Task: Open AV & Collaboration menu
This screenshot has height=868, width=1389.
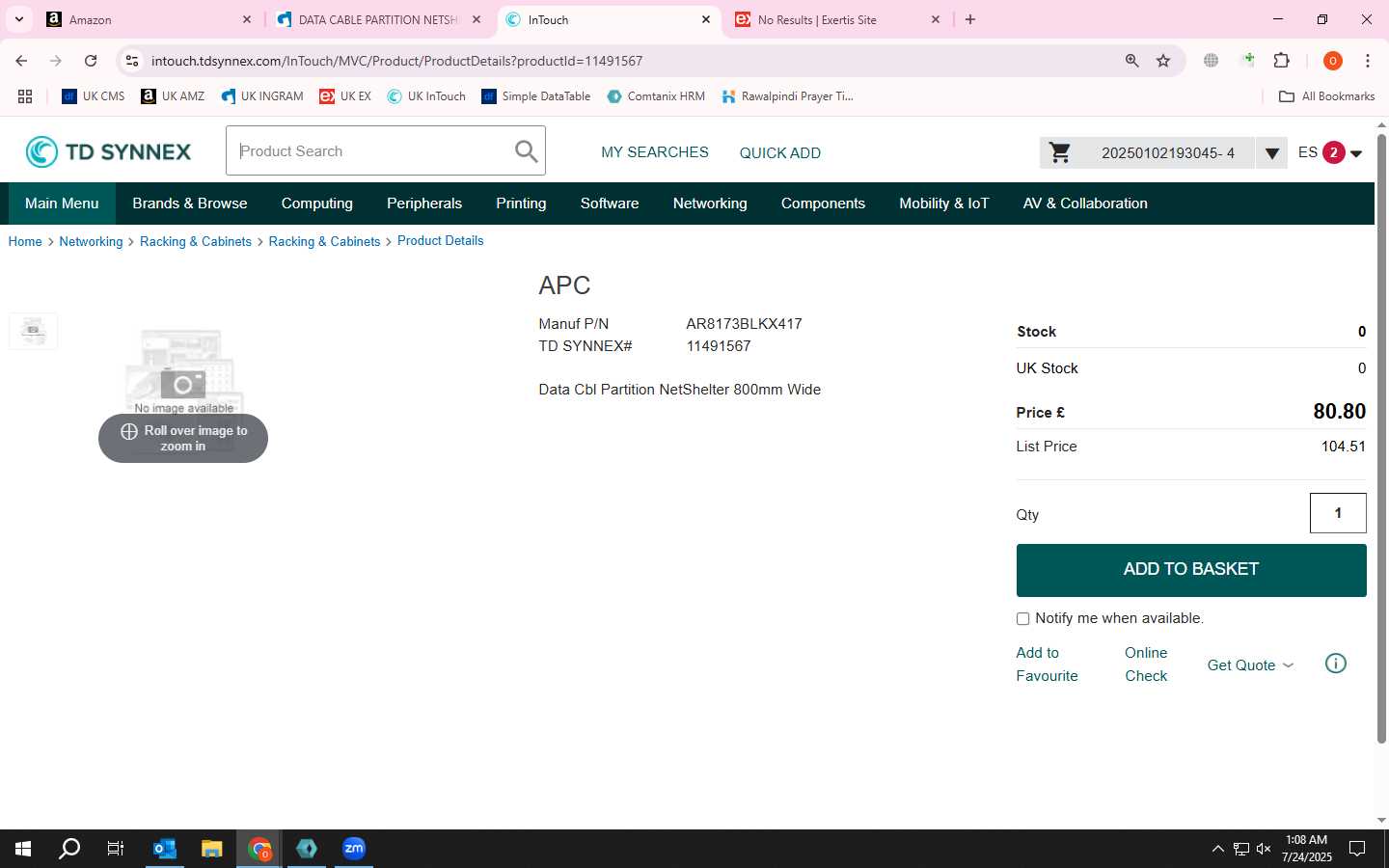Action: 1085,203
